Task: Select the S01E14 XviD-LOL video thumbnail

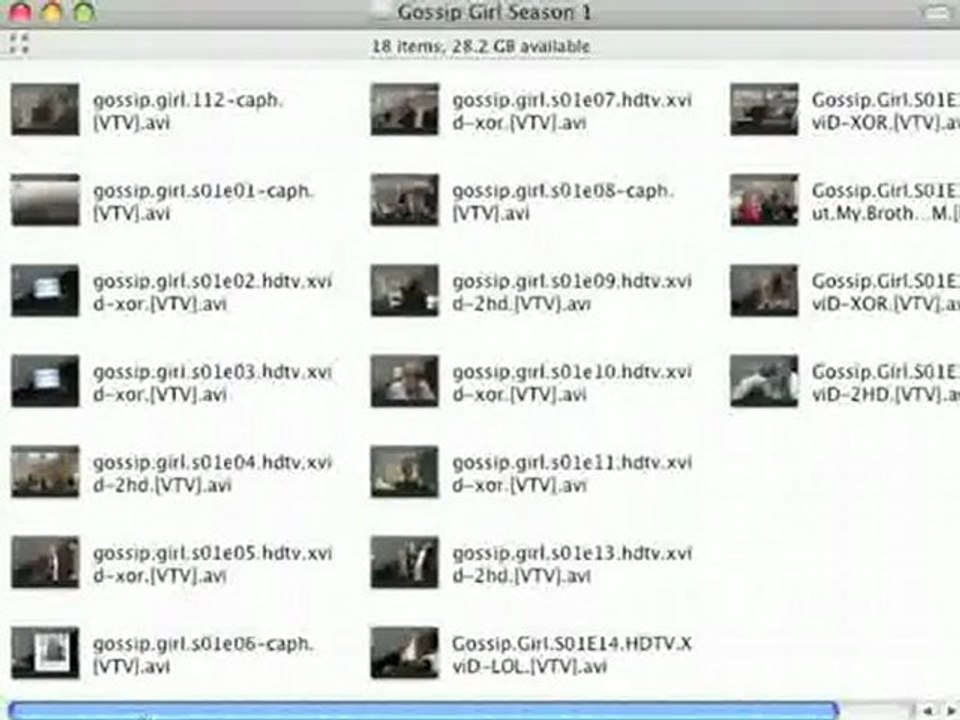Action: point(405,653)
